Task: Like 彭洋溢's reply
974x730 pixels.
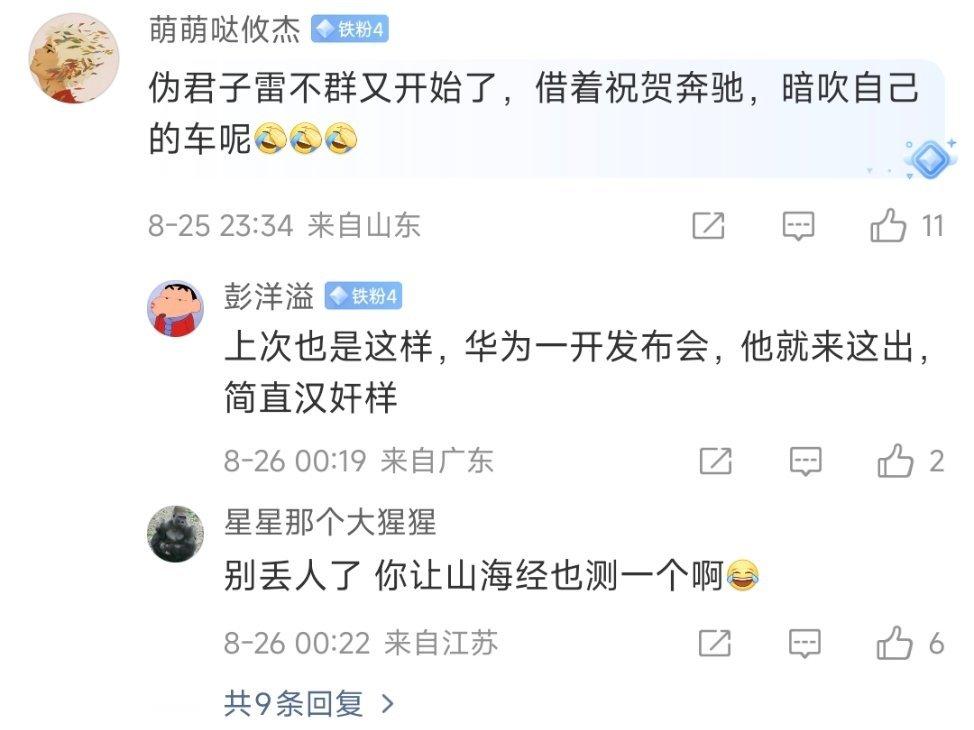Action: [x=895, y=460]
